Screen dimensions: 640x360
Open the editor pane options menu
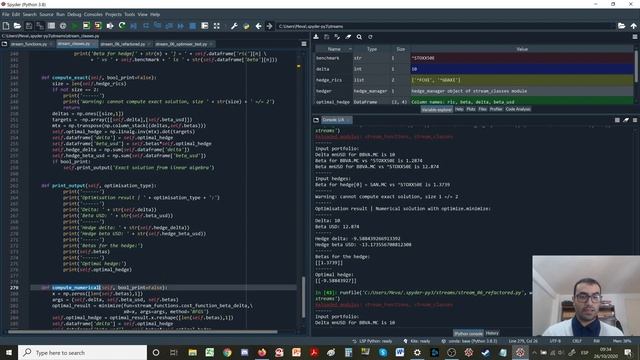[x=304, y=44]
